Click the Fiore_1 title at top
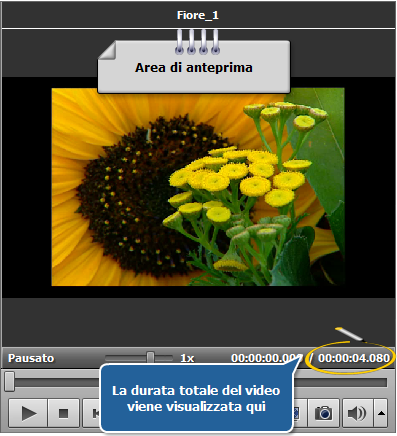This screenshot has height=436, width=397. coord(198,15)
